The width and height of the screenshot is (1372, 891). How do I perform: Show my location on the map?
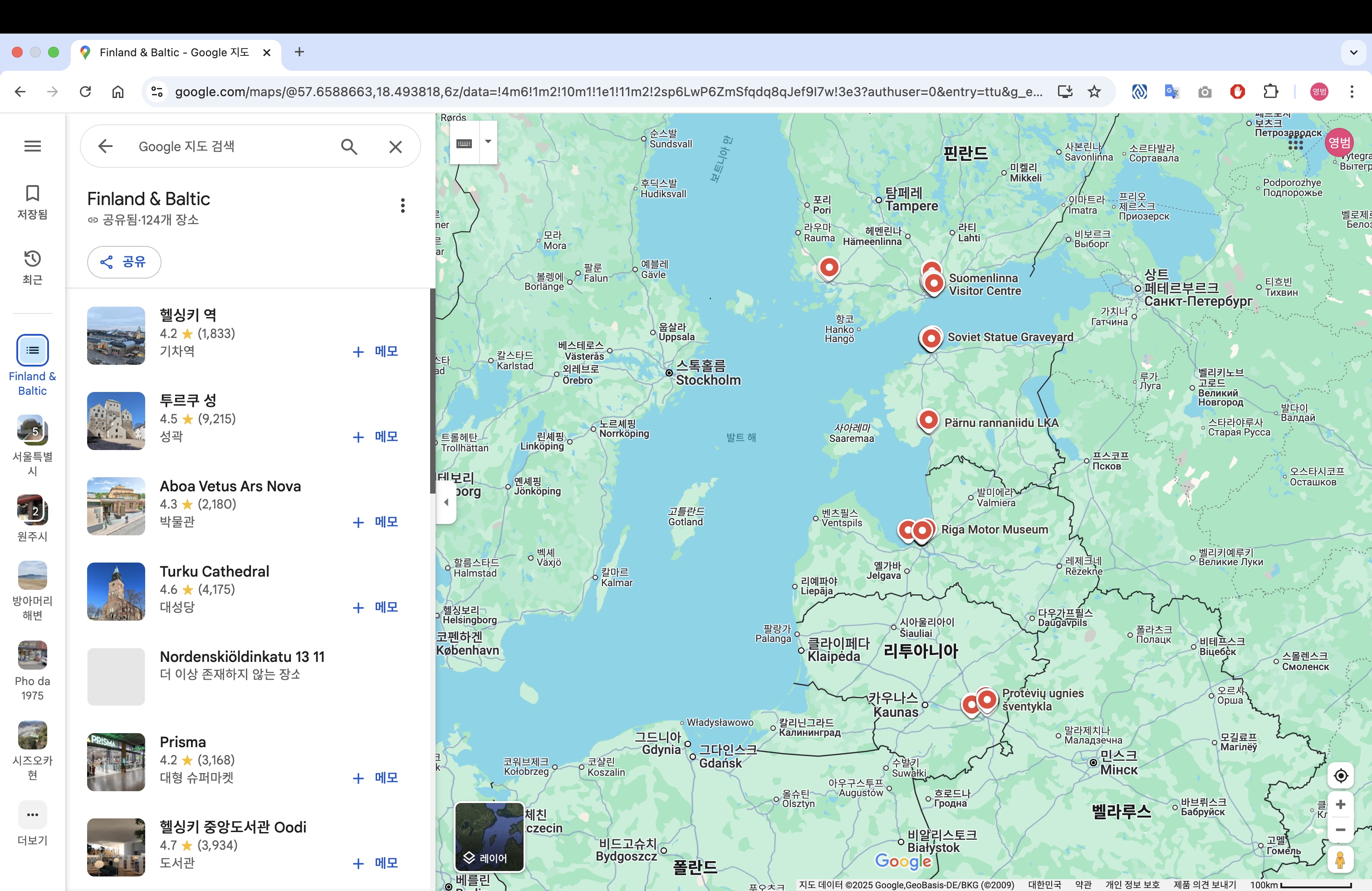pyautogui.click(x=1341, y=776)
